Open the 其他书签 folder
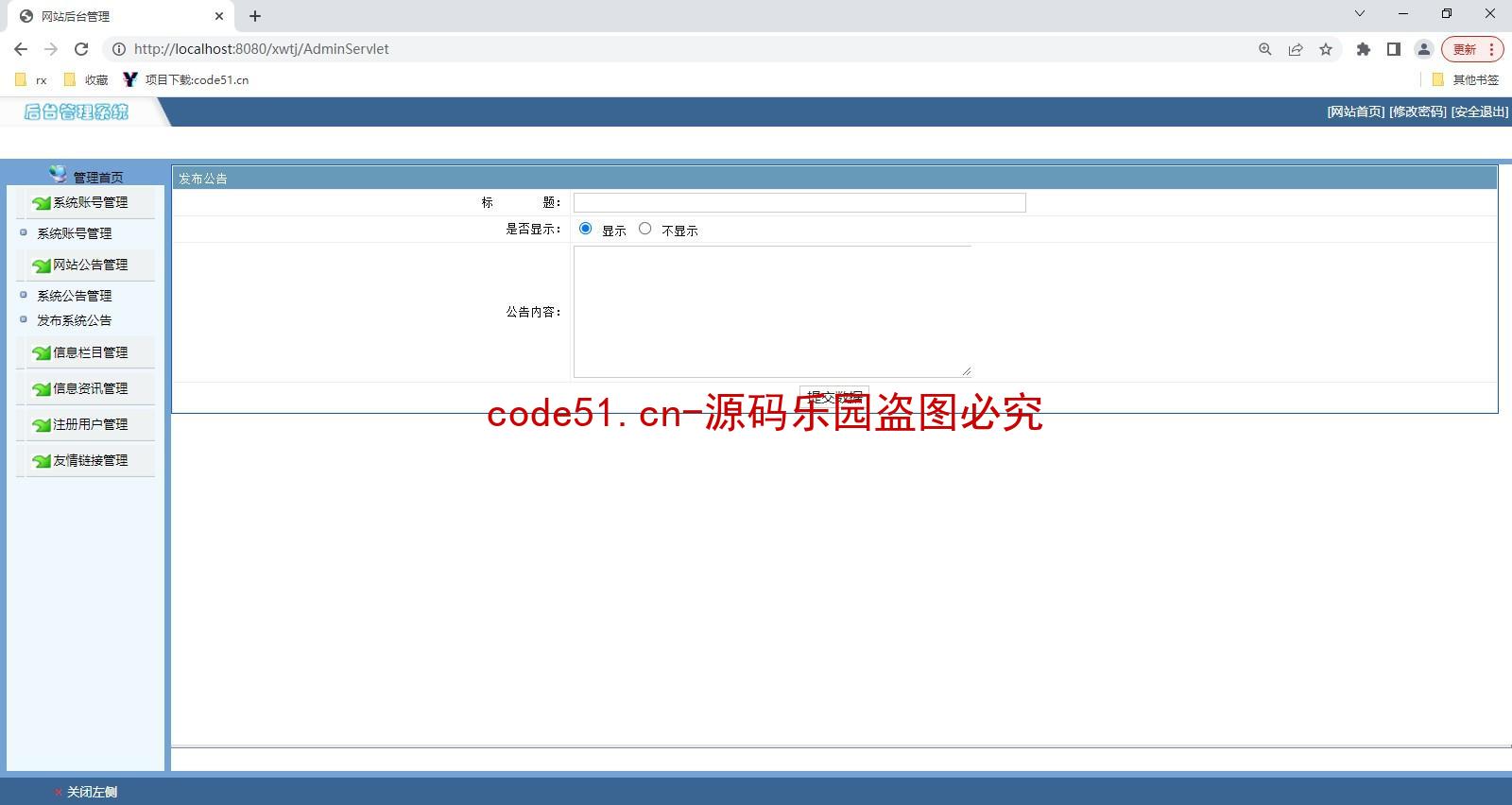Screen dimensions: 1512x805 [x=1466, y=80]
